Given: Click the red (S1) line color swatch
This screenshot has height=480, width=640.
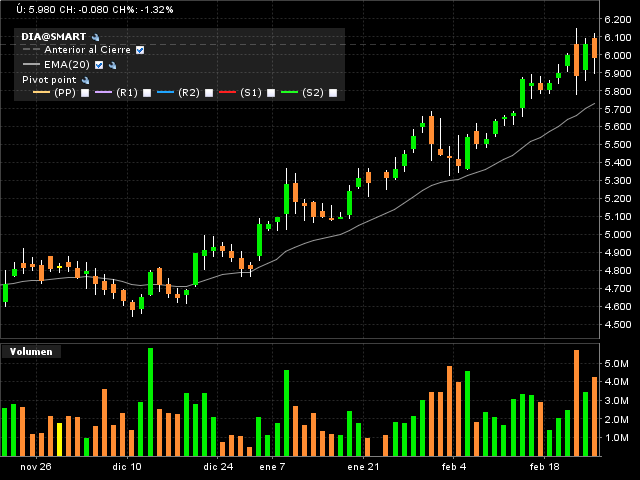Looking at the screenshot, I should tap(227, 93).
